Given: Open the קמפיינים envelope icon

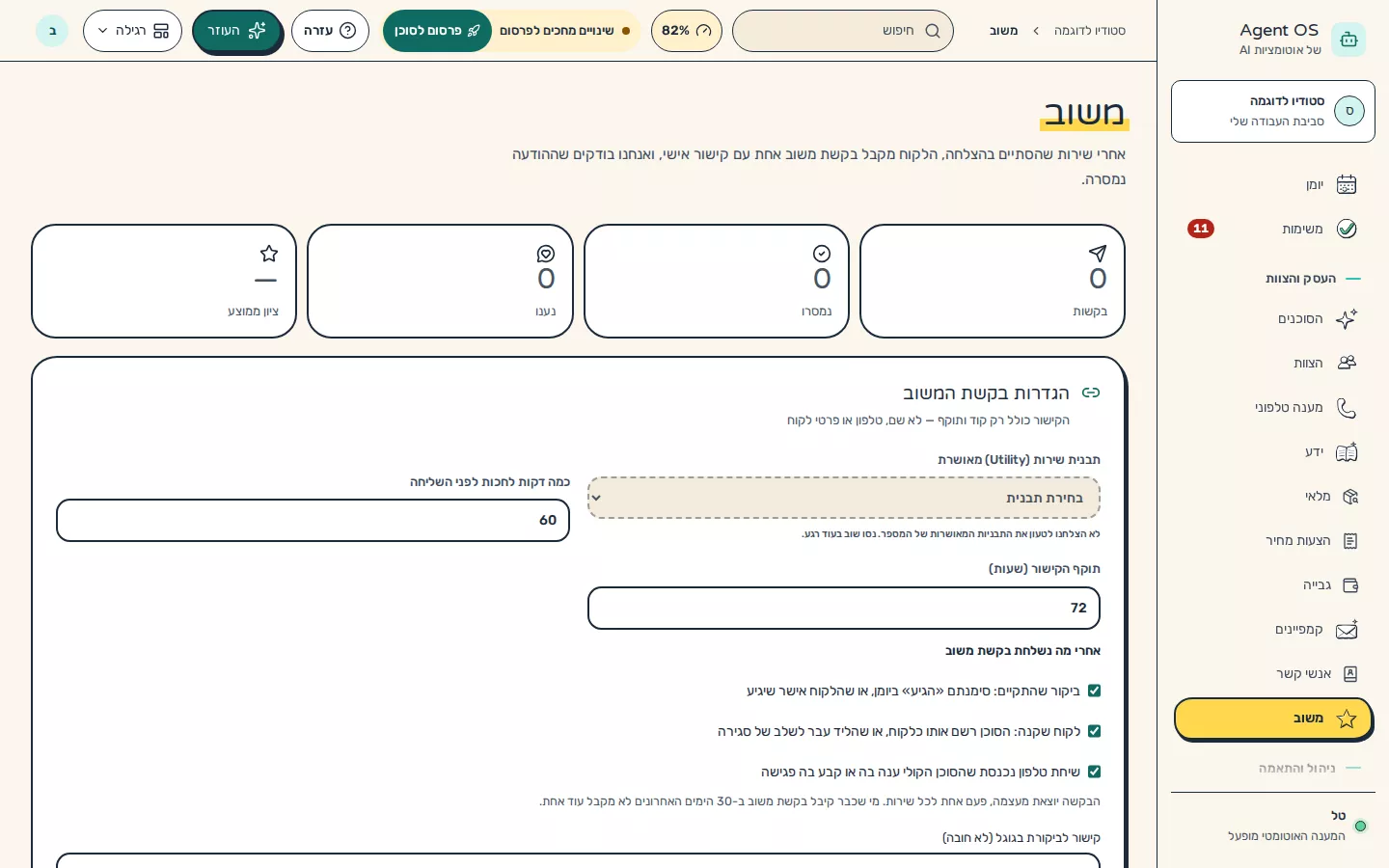Looking at the screenshot, I should (1347, 630).
